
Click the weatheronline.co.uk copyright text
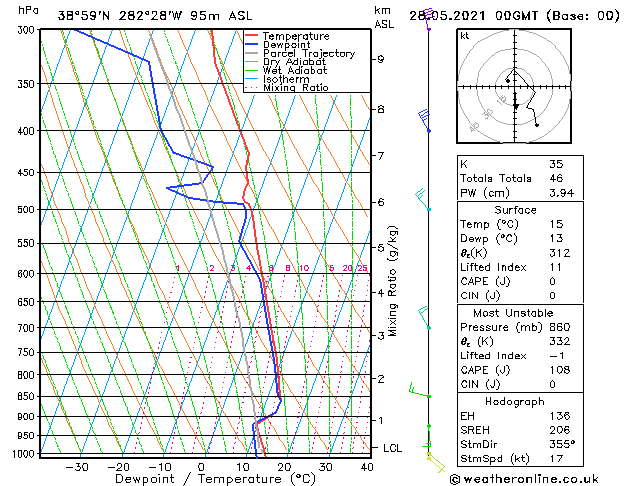(x=524, y=479)
